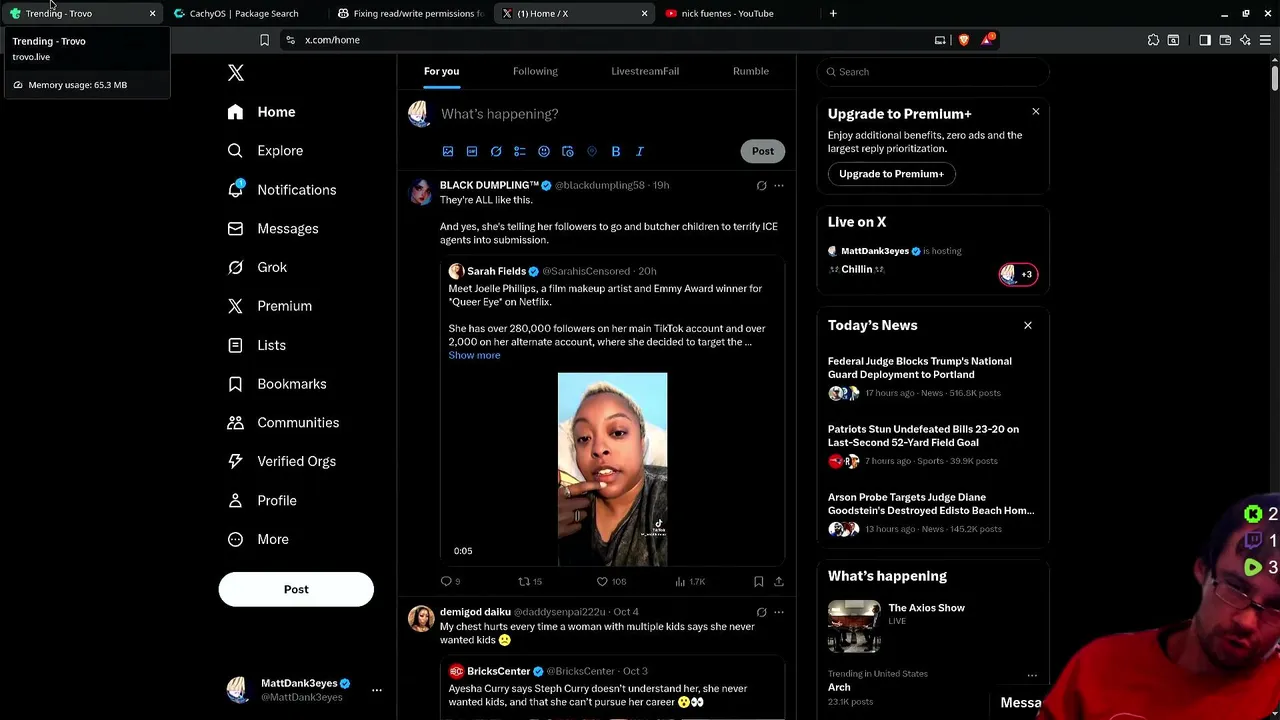This screenshot has height=720, width=1280.
Task: Add a GIF to post
Action: (472, 151)
